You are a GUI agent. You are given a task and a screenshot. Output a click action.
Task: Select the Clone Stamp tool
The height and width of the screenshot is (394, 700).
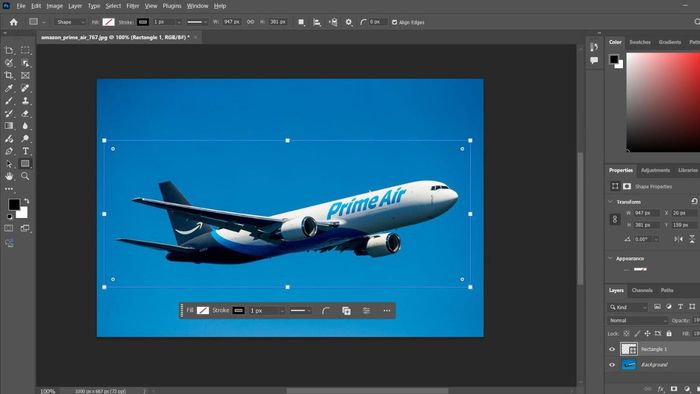[x=25, y=101]
